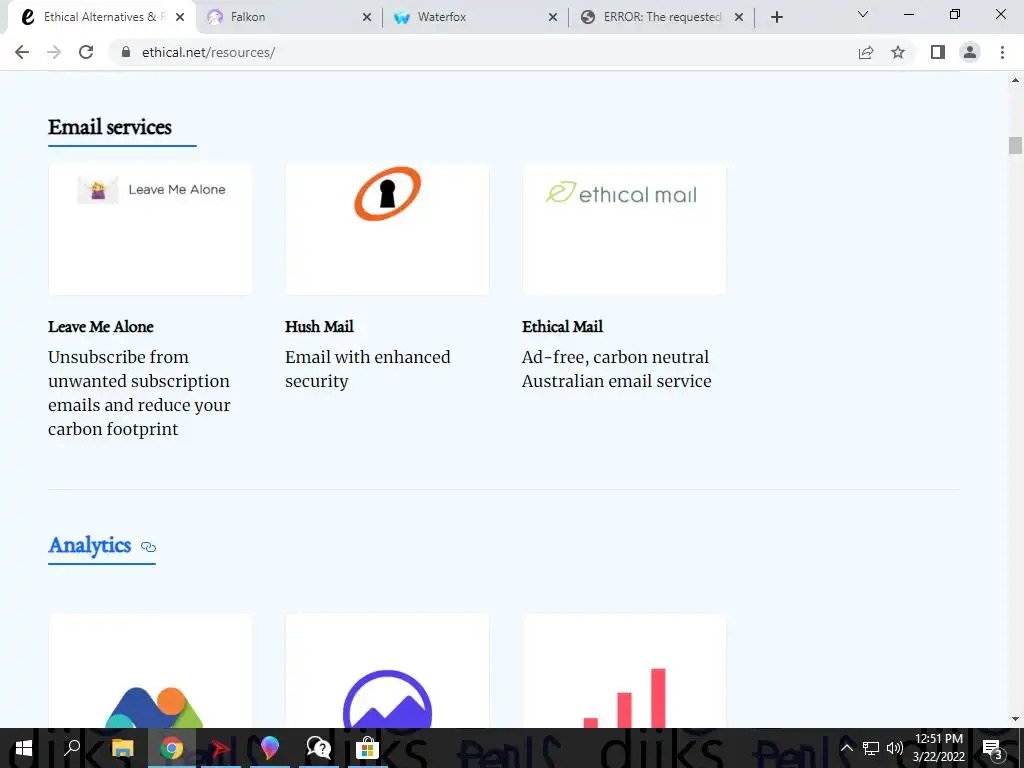Bookmark this tab with star icon
This screenshot has width=1024, height=768.
(898, 52)
